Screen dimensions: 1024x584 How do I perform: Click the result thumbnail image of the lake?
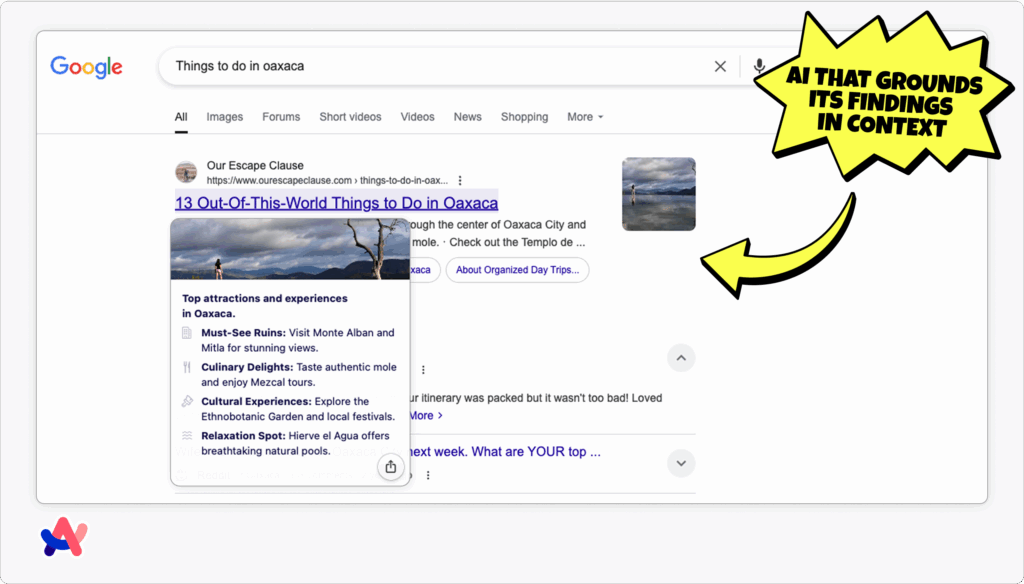pos(658,194)
